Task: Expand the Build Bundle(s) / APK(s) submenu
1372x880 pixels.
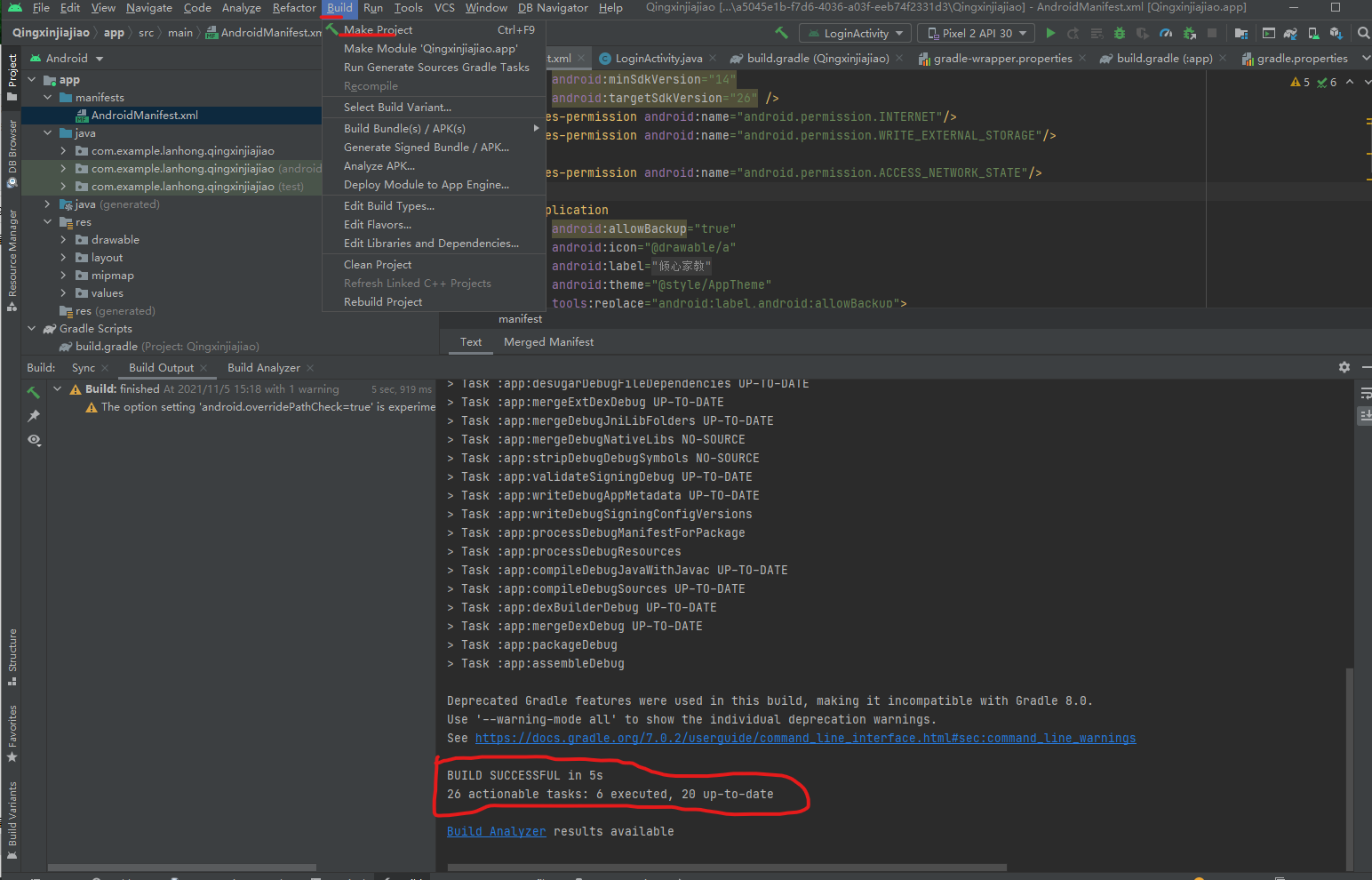Action: [x=434, y=129]
